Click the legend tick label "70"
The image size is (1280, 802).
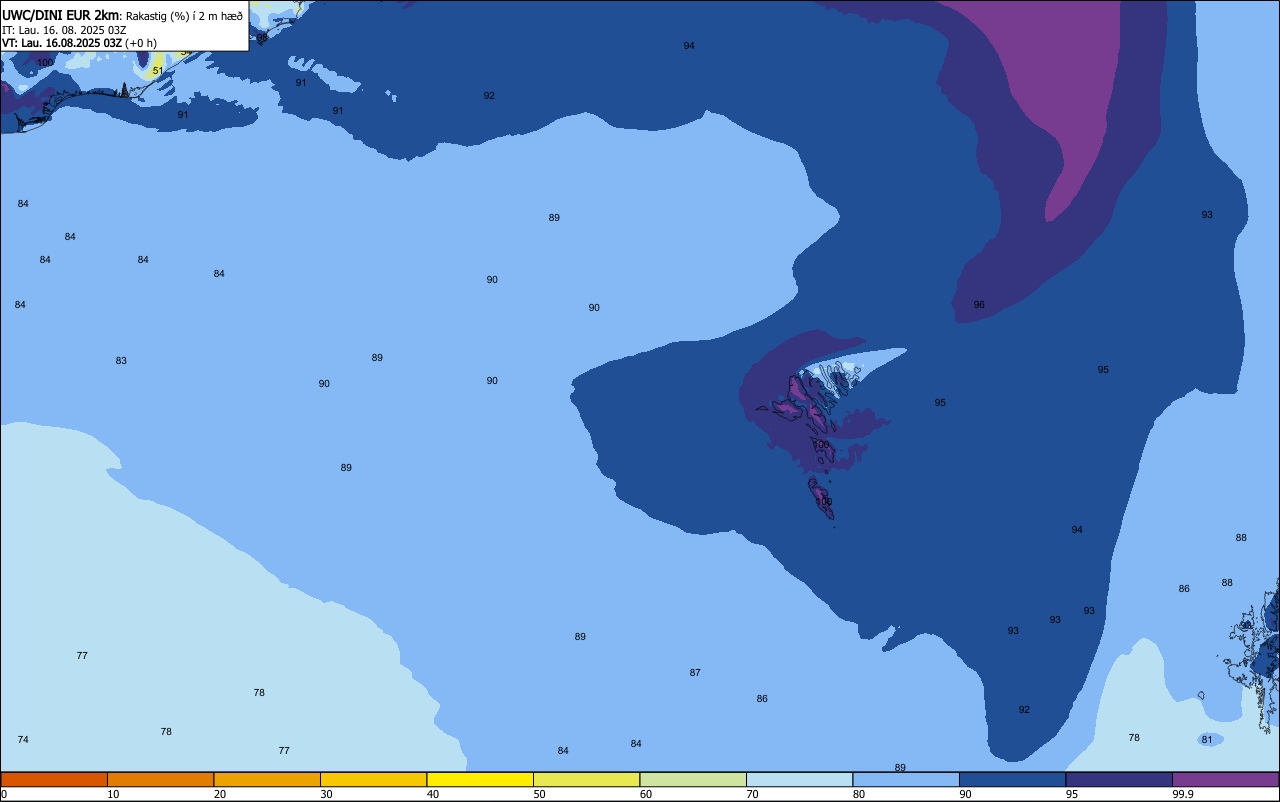pyautogui.click(x=753, y=794)
